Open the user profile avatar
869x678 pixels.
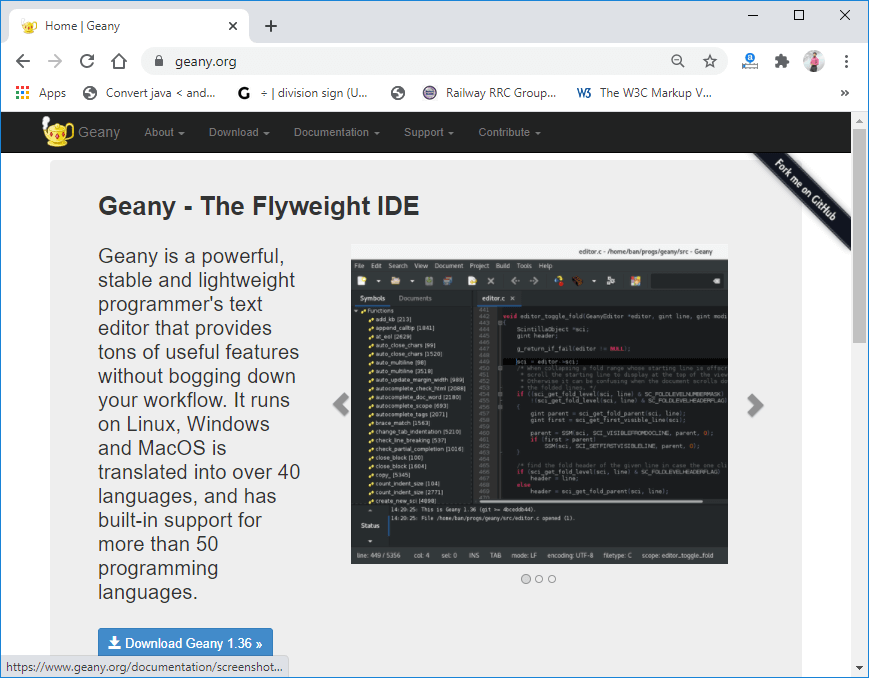coord(814,61)
